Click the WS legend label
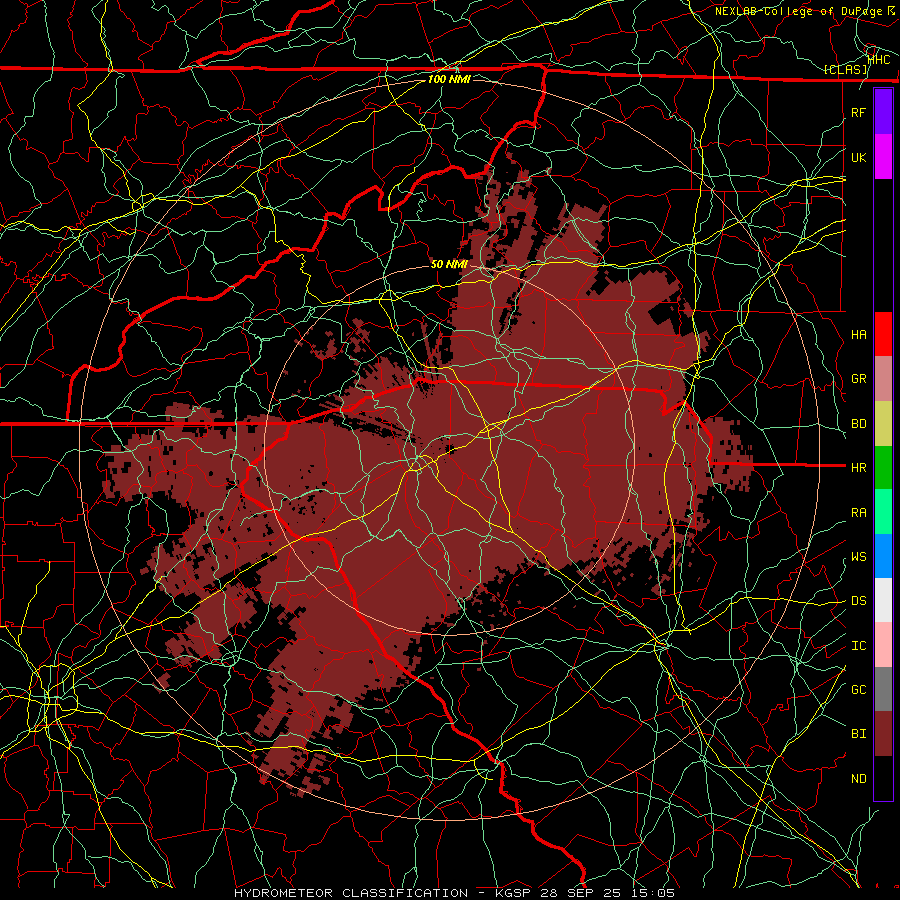Screen dimensions: 900x900 (859, 557)
